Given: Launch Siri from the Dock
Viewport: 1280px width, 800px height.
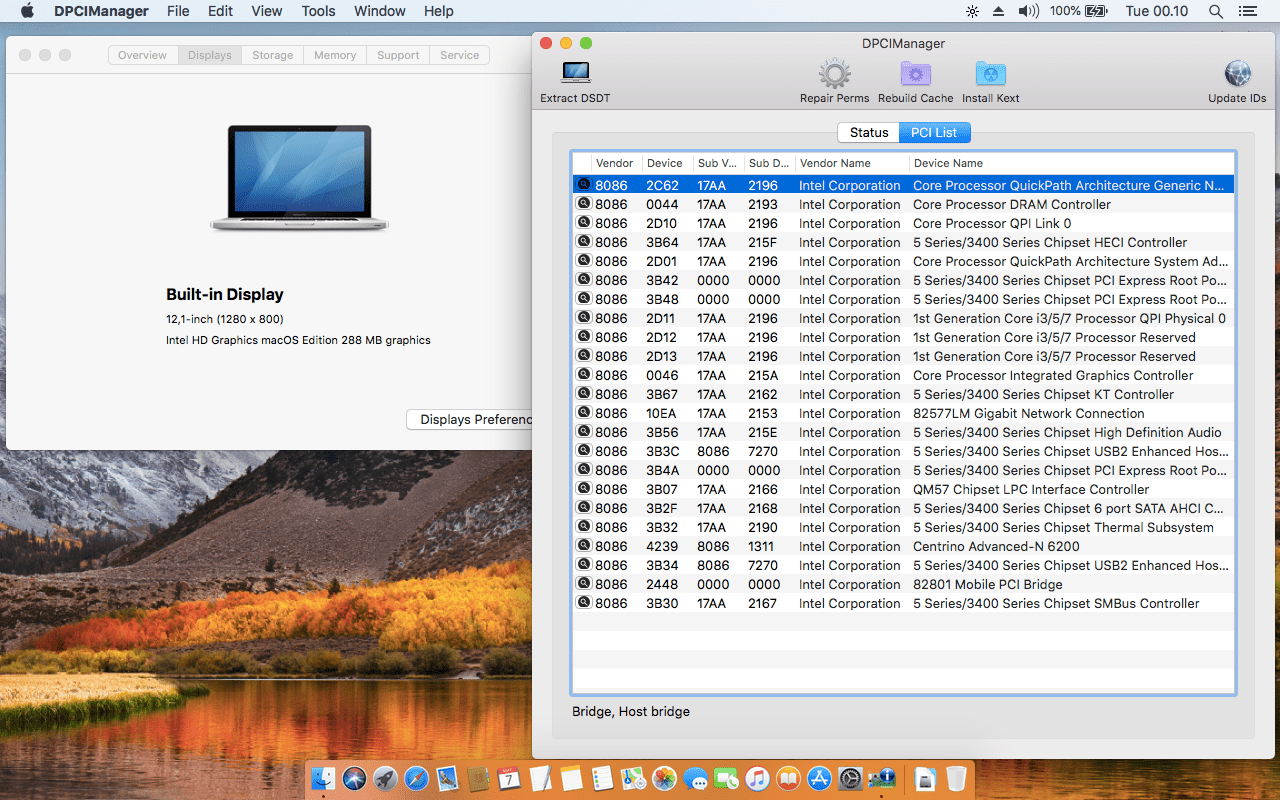Looking at the screenshot, I should (354, 779).
